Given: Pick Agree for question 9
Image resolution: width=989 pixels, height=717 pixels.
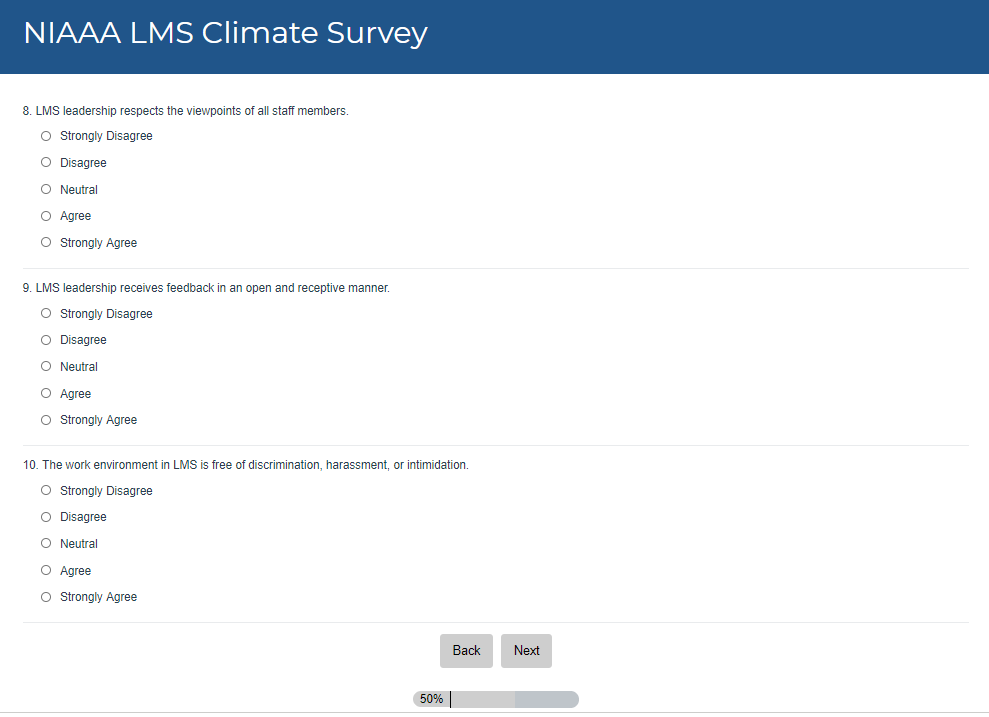Looking at the screenshot, I should (x=46, y=393).
